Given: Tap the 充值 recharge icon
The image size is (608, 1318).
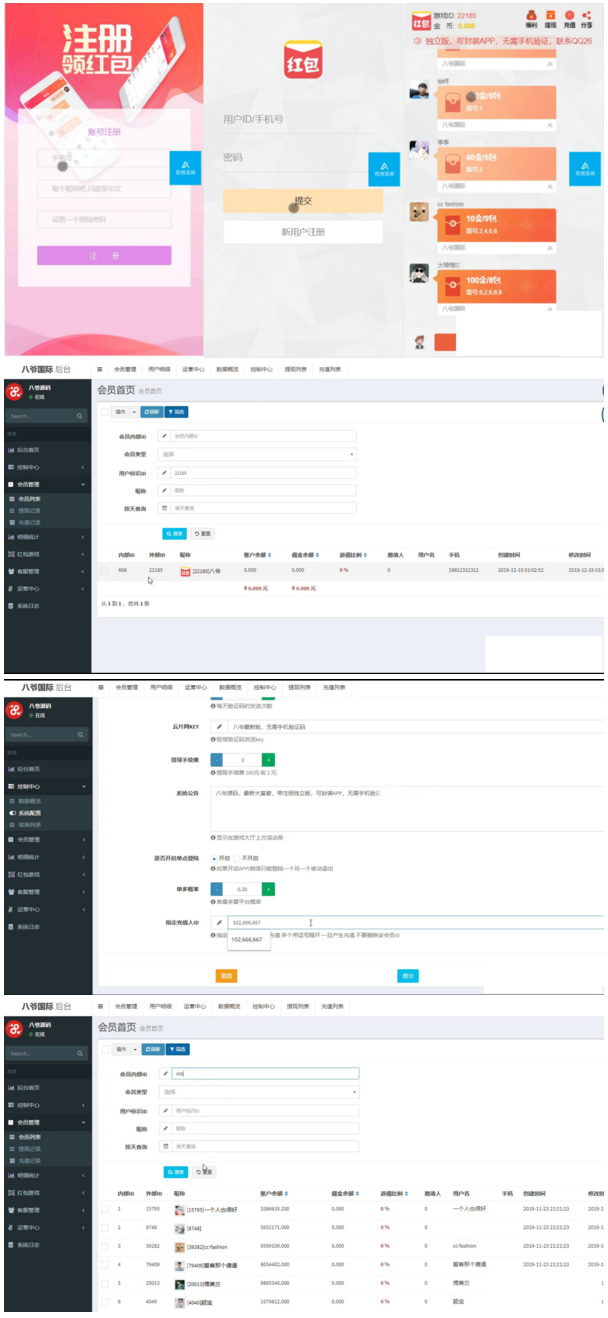Looking at the screenshot, I should point(569,15).
